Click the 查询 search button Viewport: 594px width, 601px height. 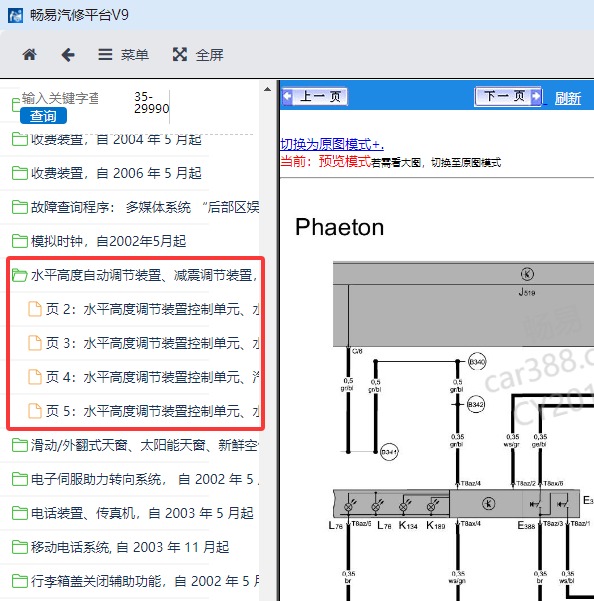tap(43, 116)
